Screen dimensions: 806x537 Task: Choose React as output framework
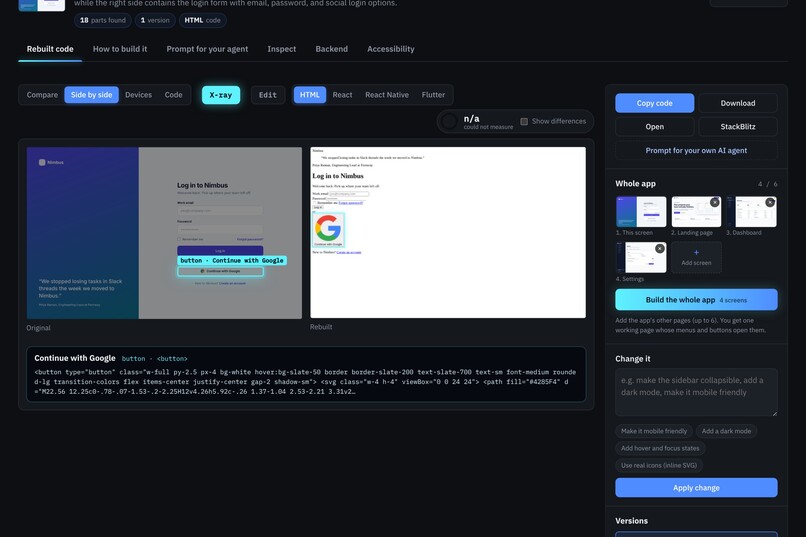342,95
